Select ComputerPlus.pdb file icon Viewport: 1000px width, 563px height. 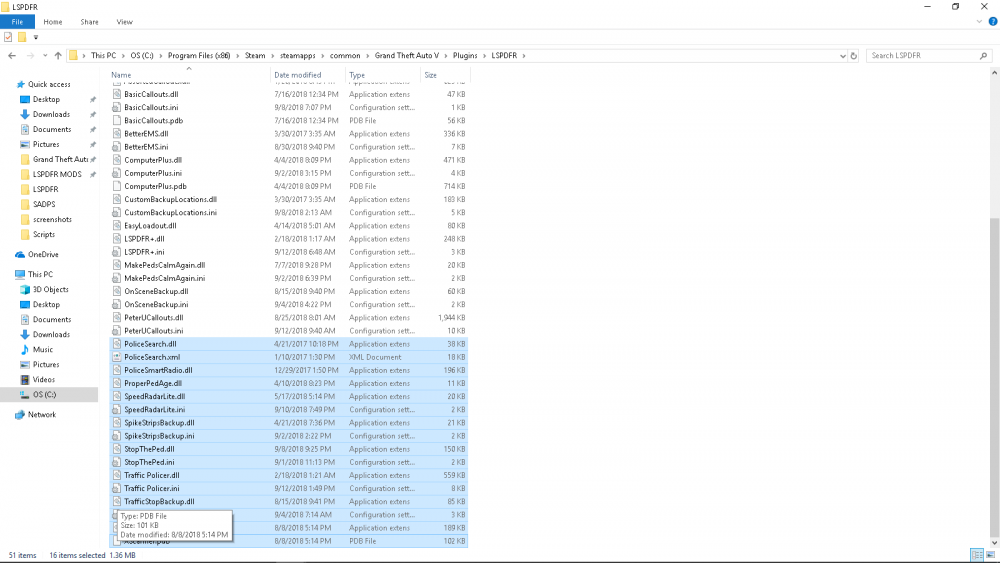pyautogui.click(x=117, y=186)
